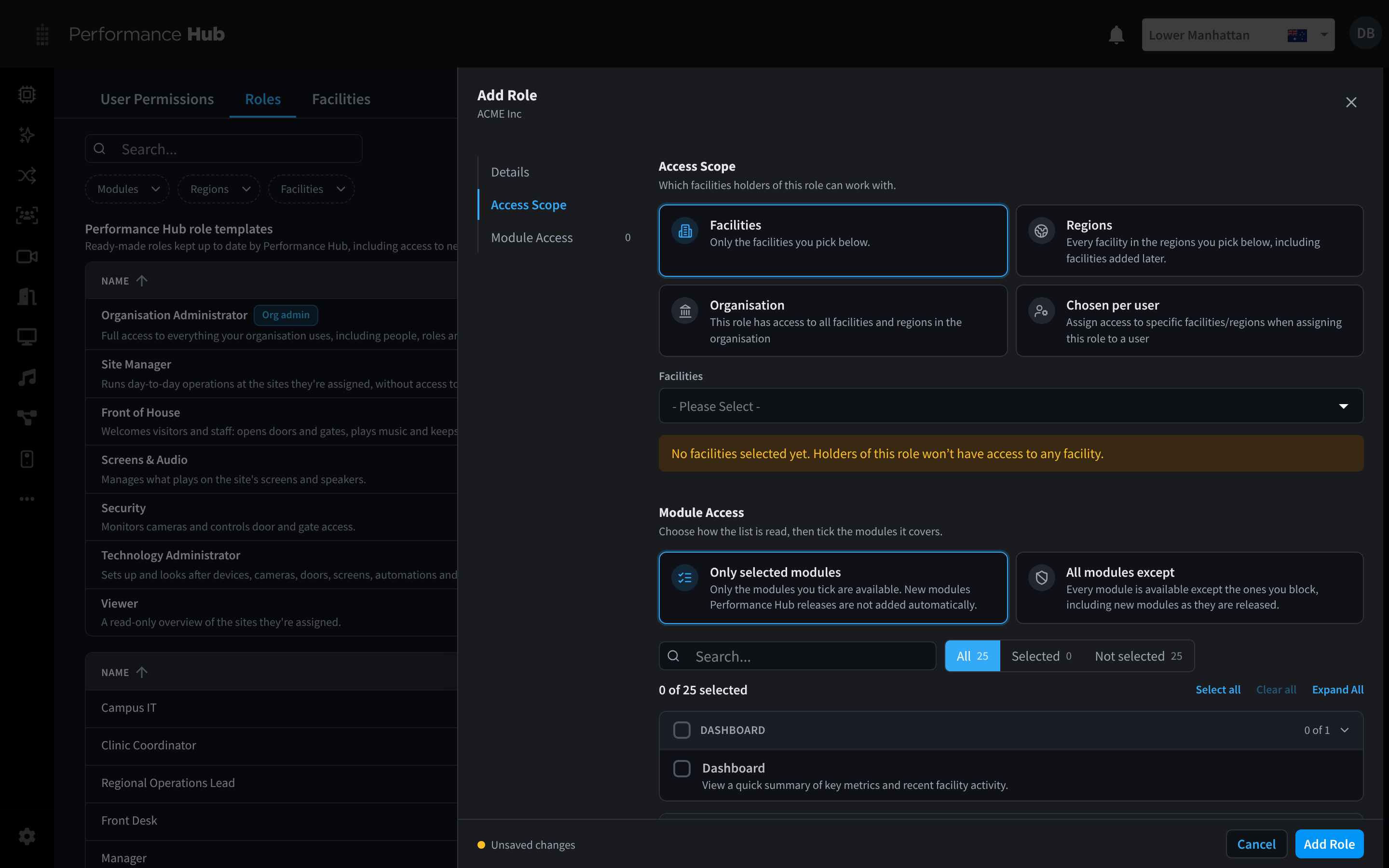The image size is (1389, 868).
Task: Switch to the User Permissions tab
Action: 157,99
